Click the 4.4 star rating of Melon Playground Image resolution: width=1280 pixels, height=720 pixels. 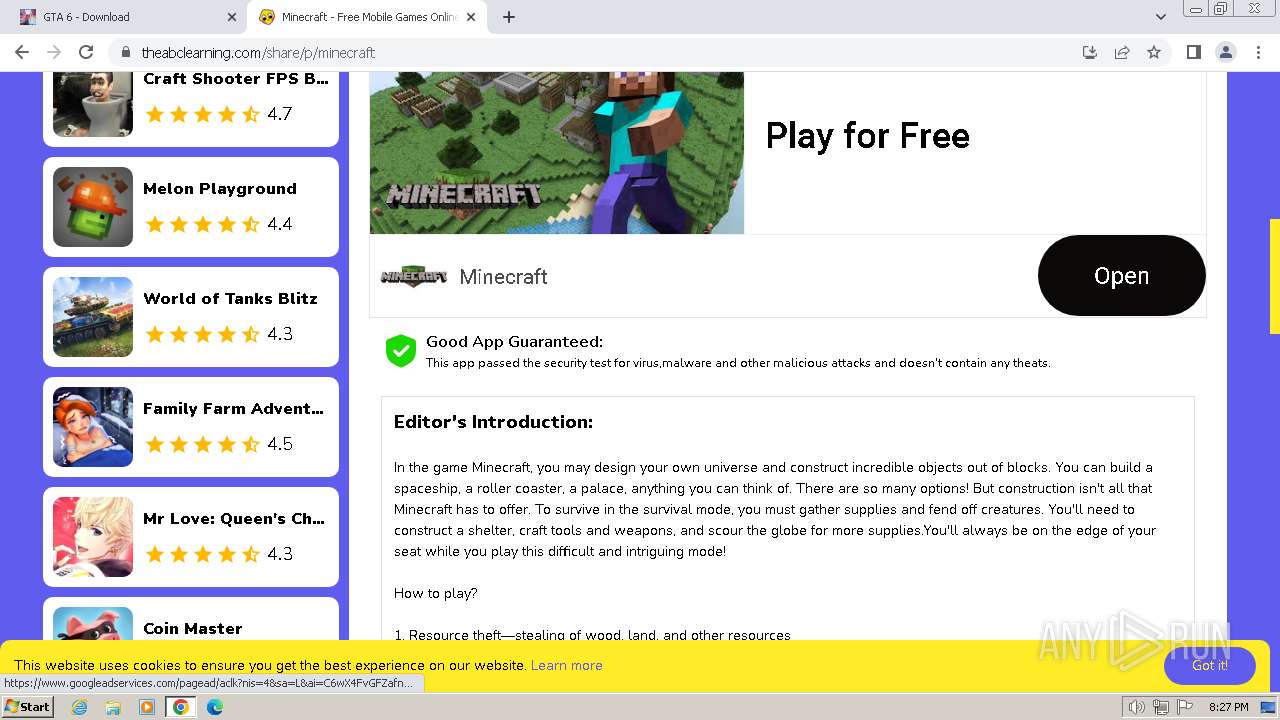[x=219, y=224]
